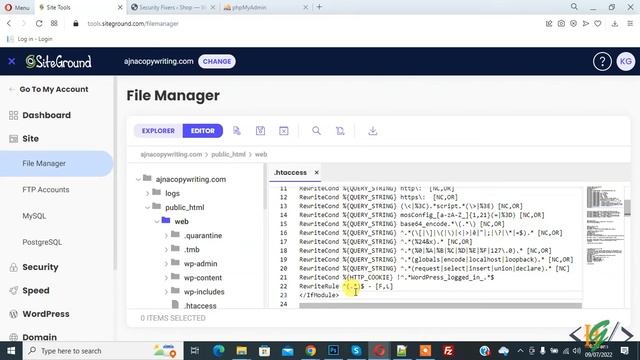Click the Windows Start button
Viewport: 640px width, 360px height.
pyautogui.click(x=11, y=351)
